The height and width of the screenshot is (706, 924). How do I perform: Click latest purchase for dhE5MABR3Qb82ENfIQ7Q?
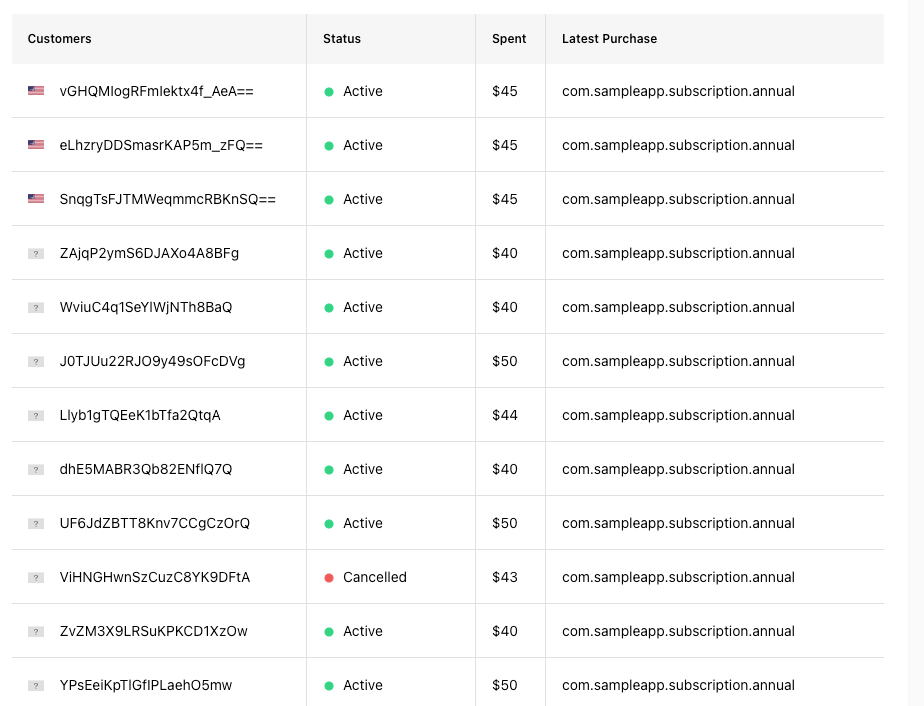(678, 470)
